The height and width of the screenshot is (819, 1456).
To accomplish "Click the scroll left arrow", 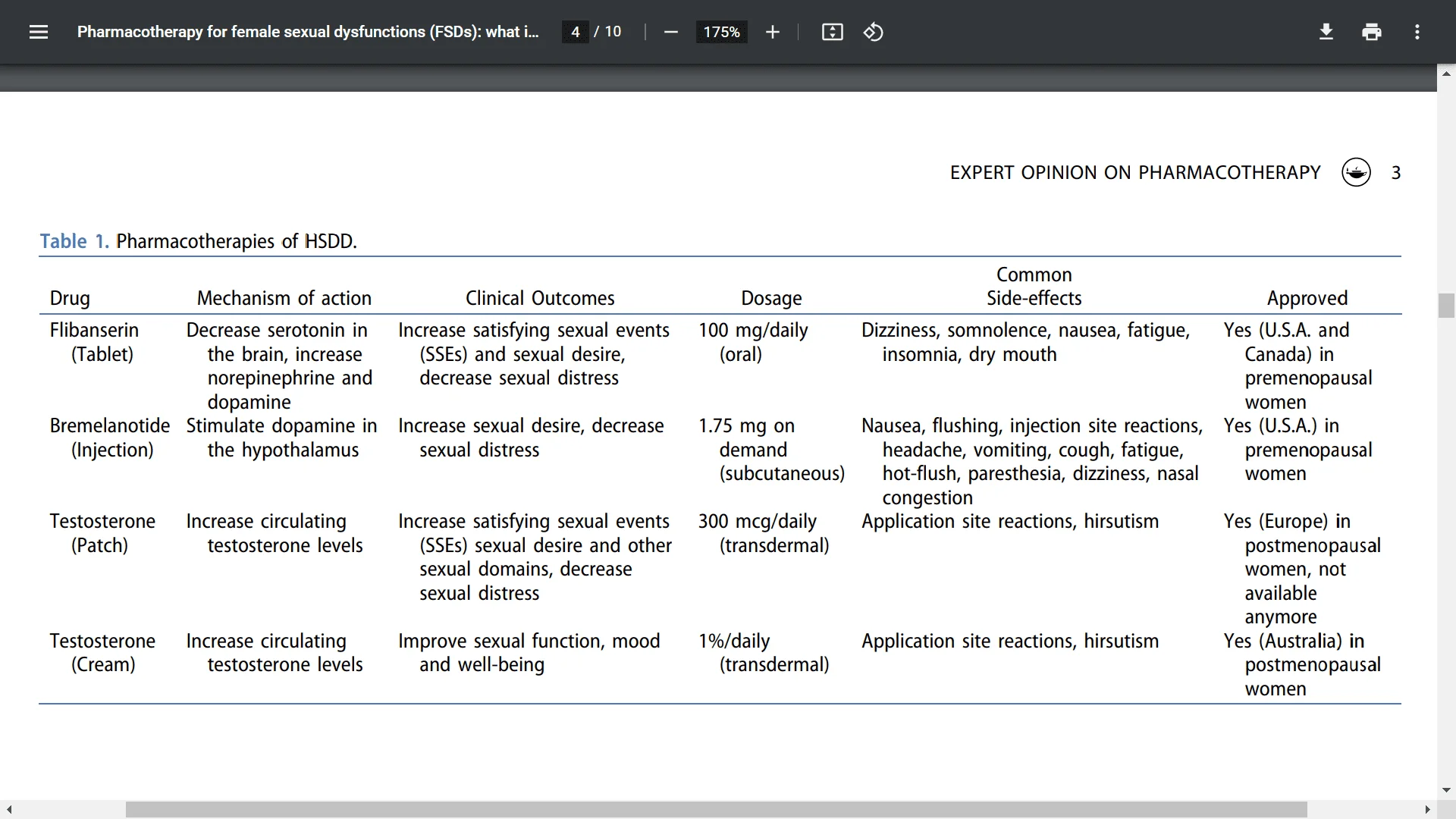I will click(x=8, y=809).
